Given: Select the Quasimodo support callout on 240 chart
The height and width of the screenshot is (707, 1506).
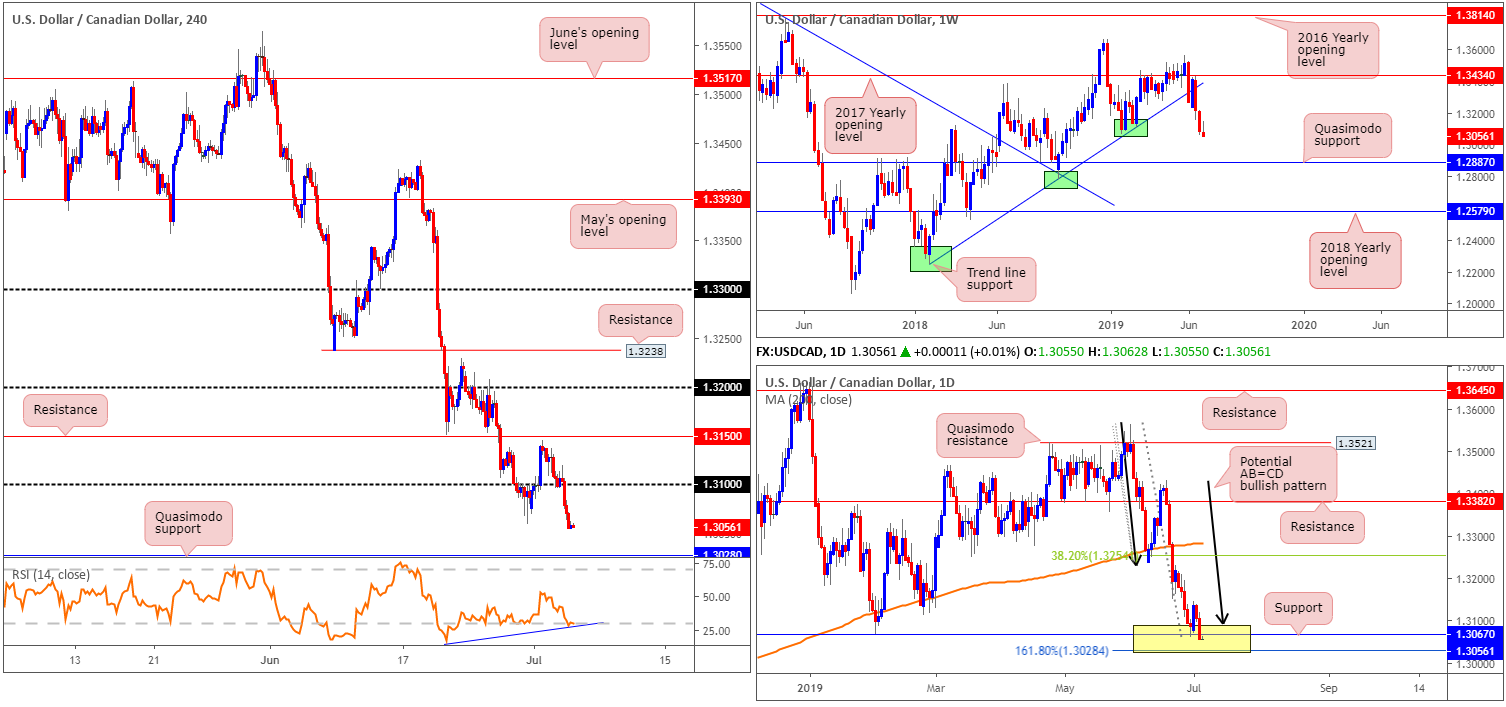Looking at the screenshot, I should 190,524.
